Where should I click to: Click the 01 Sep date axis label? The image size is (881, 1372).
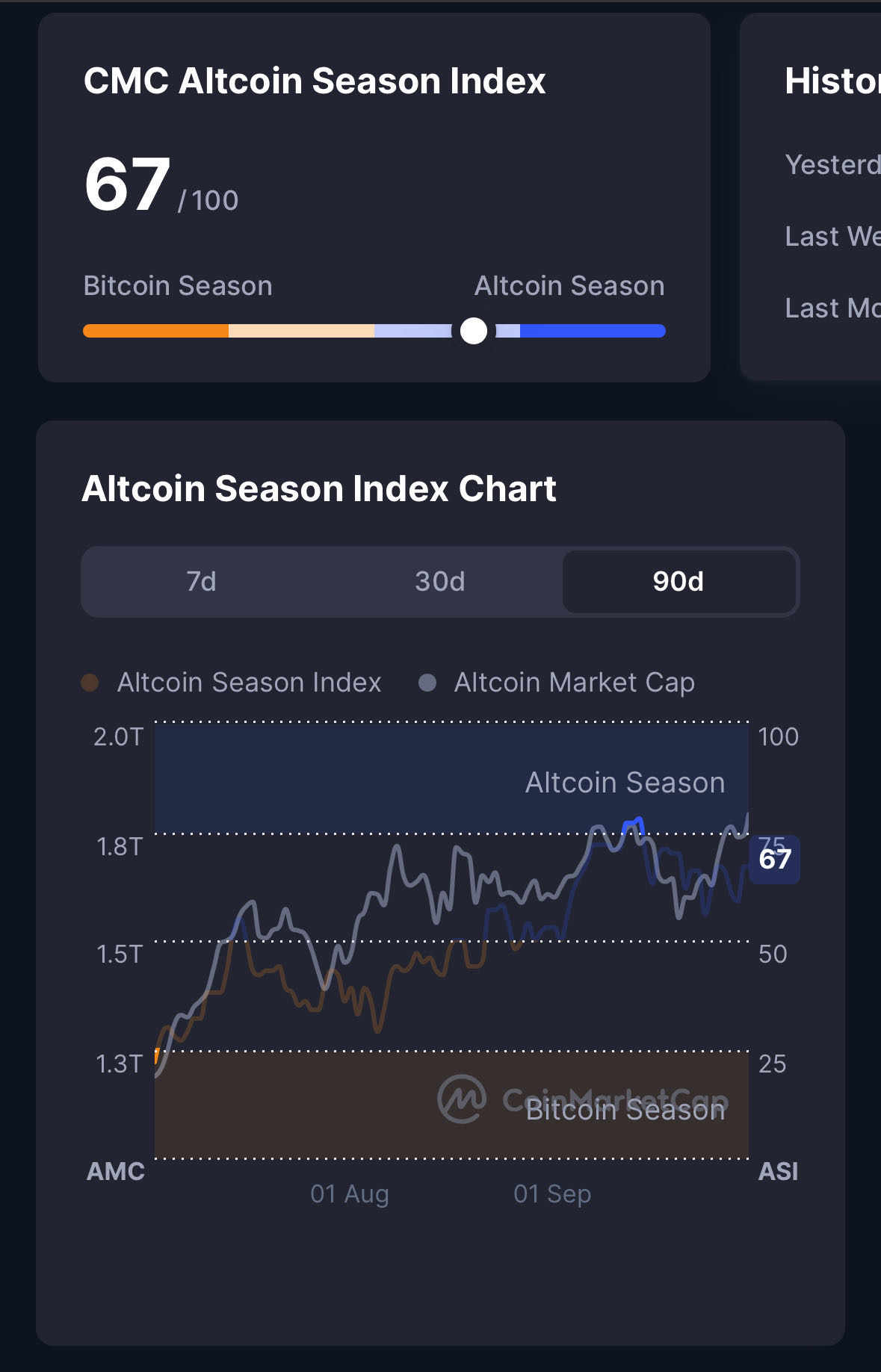point(552,1193)
